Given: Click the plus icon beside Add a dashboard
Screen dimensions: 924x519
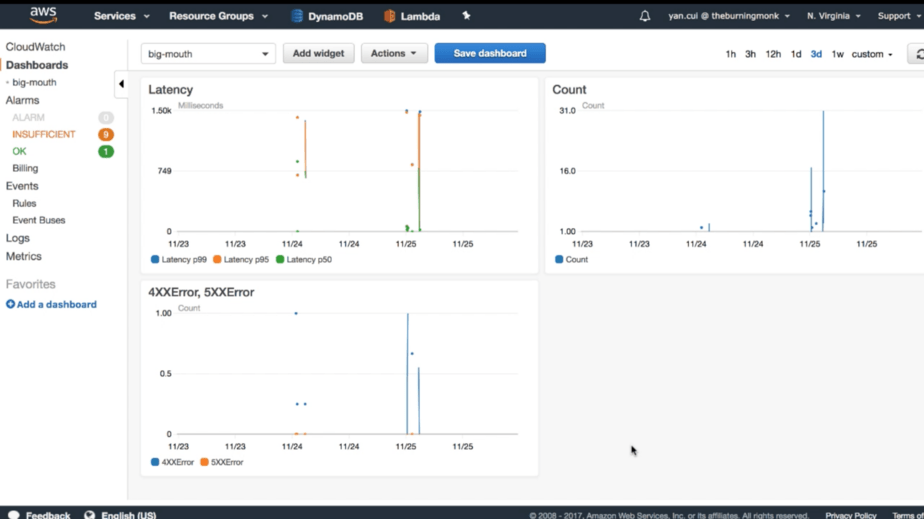Looking at the screenshot, I should click(11, 304).
